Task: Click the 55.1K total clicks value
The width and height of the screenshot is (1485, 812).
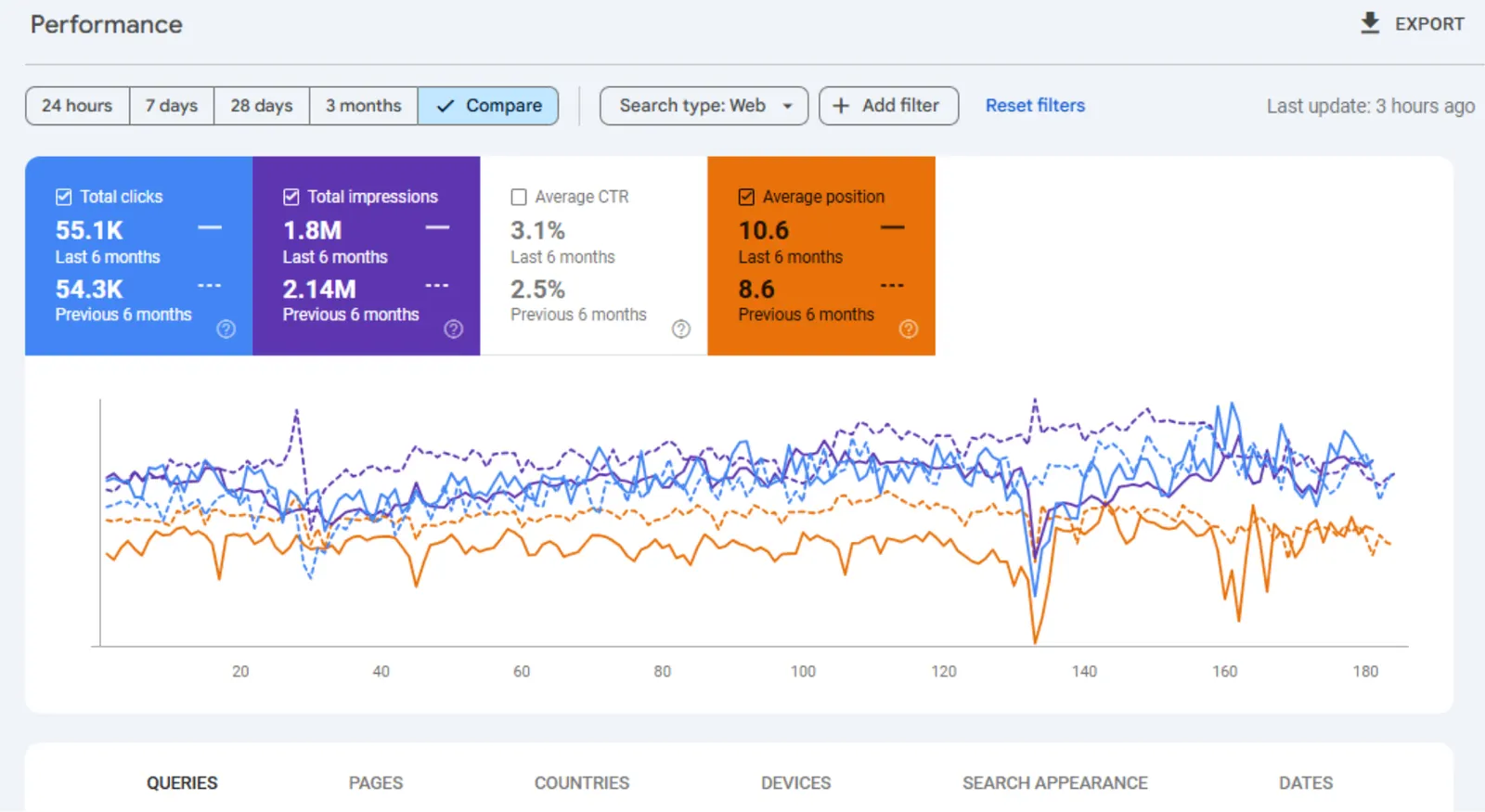Action: click(89, 230)
